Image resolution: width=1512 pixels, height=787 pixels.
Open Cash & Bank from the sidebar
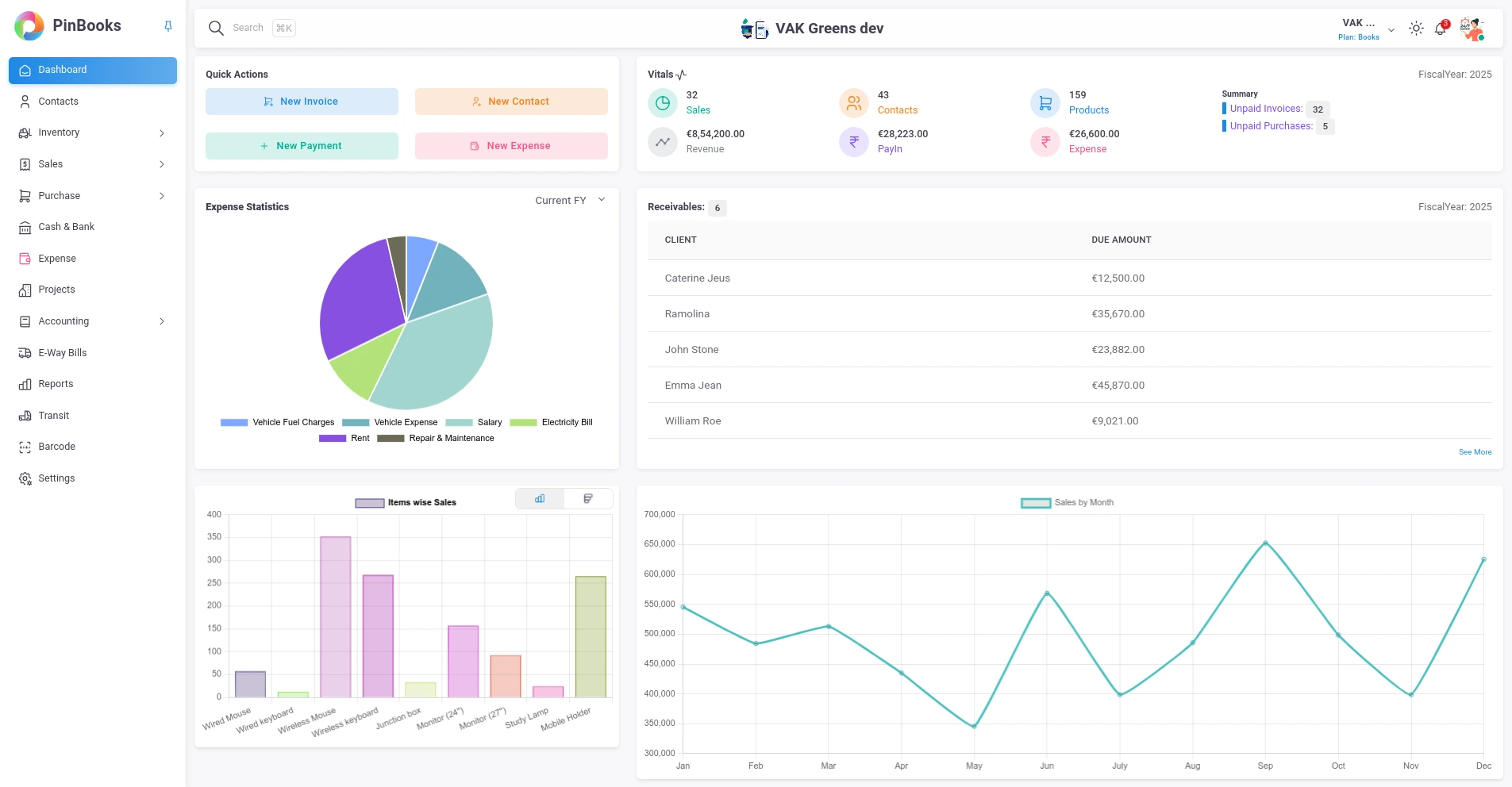click(66, 227)
